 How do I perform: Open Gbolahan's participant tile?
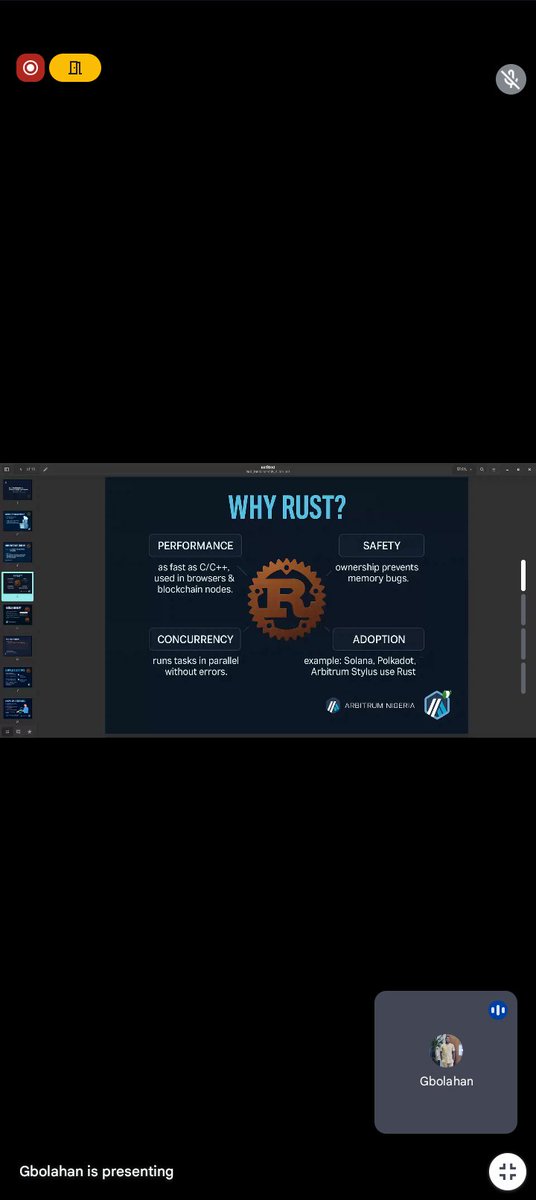pyautogui.click(x=446, y=1062)
